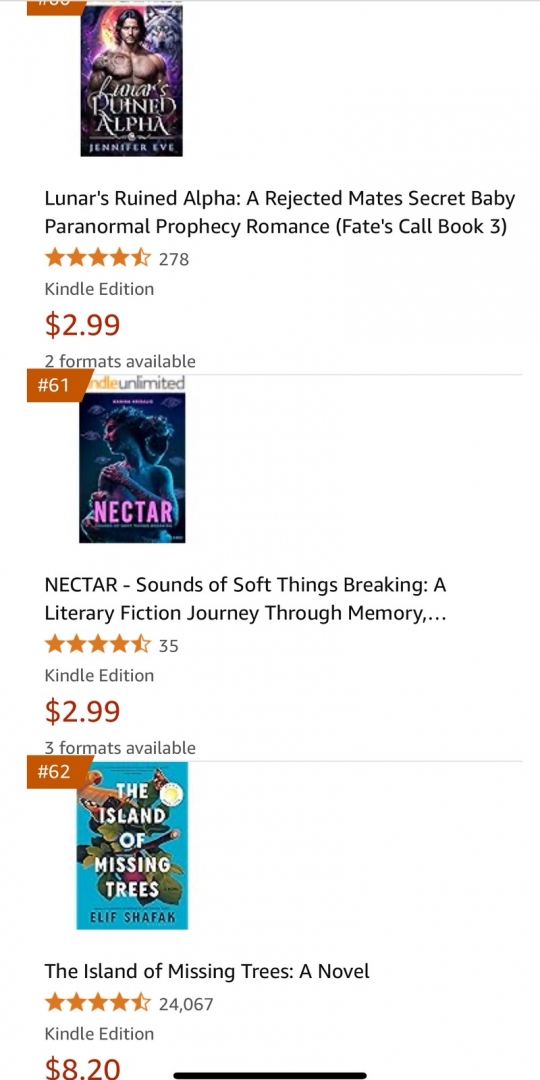Open the Lunar's Ruined Alpha book cover
The width and height of the screenshot is (540, 1080).
(132, 80)
